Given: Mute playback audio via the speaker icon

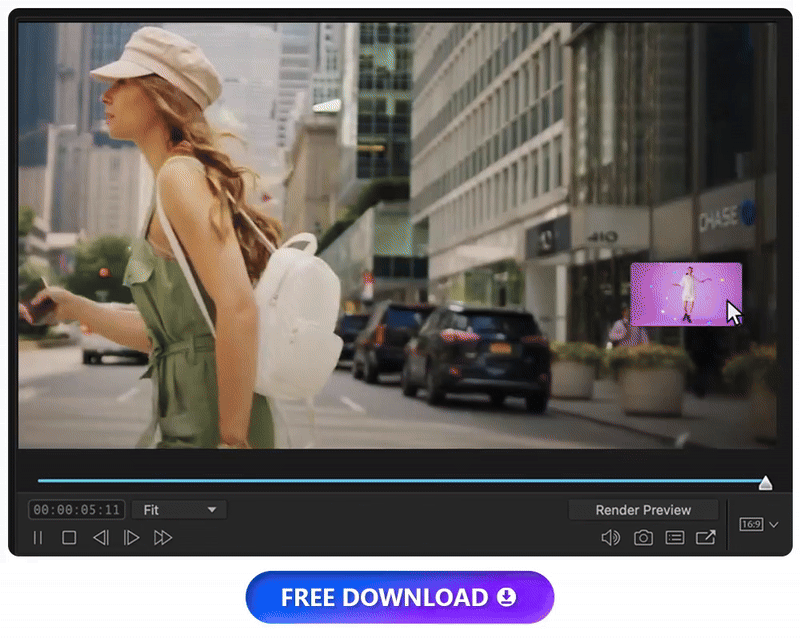Looking at the screenshot, I should point(610,537).
